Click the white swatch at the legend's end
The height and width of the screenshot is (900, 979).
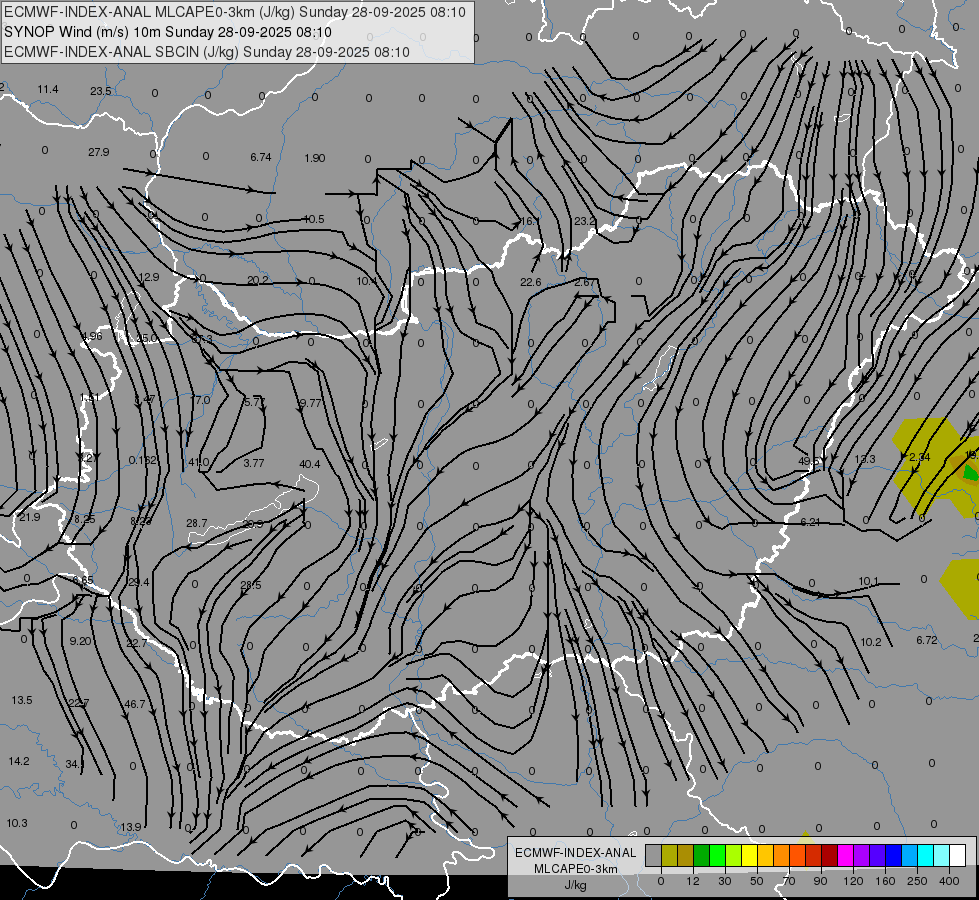pyautogui.click(x=957, y=855)
